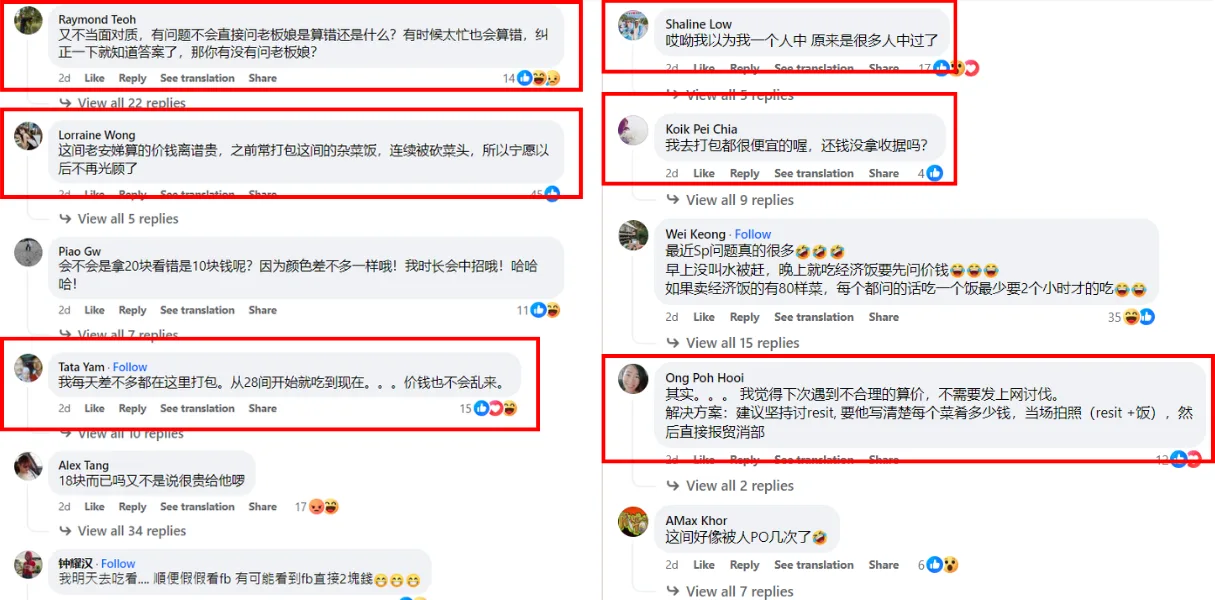View reactions on AMax Khor's comment
Viewport: 1215px width, 600px height.
click(943, 565)
